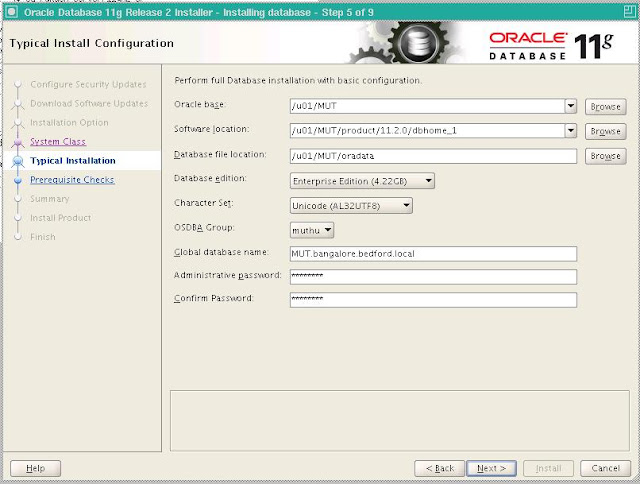This screenshot has width=640, height=484.
Task: Click the message area at bottom panel
Action: click(400, 421)
